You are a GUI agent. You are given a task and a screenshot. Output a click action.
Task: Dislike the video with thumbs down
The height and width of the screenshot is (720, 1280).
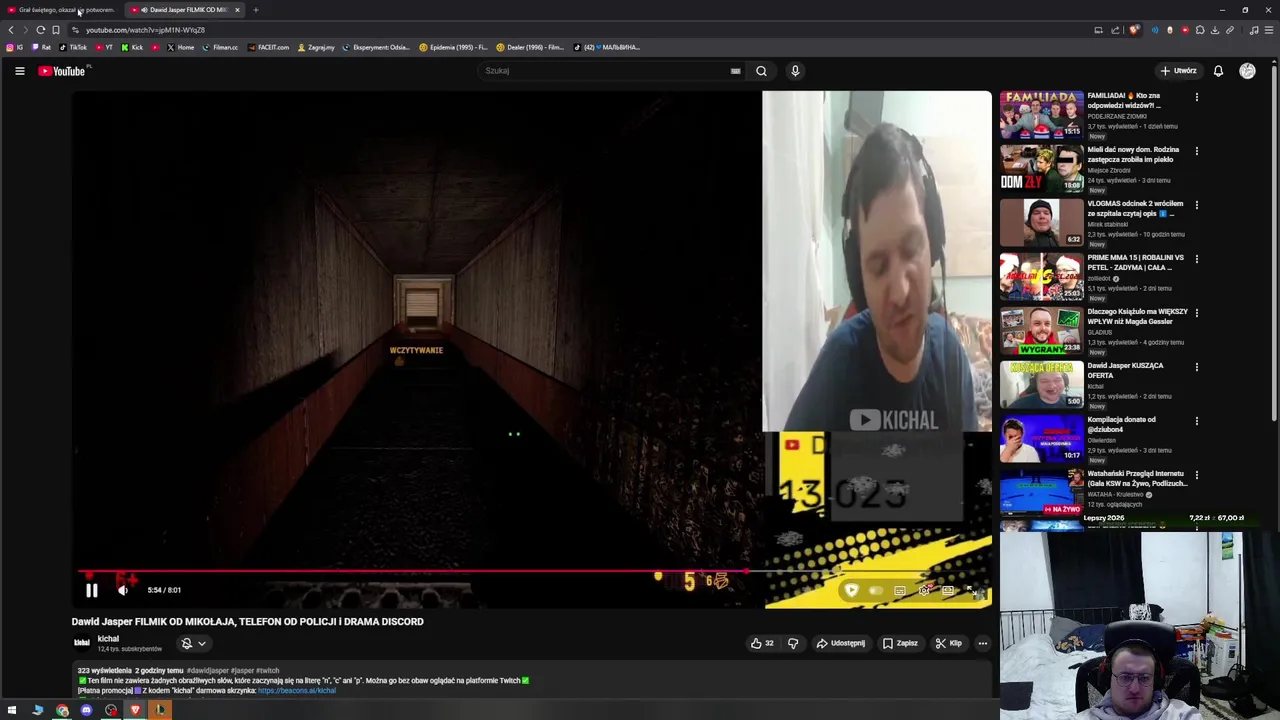793,644
